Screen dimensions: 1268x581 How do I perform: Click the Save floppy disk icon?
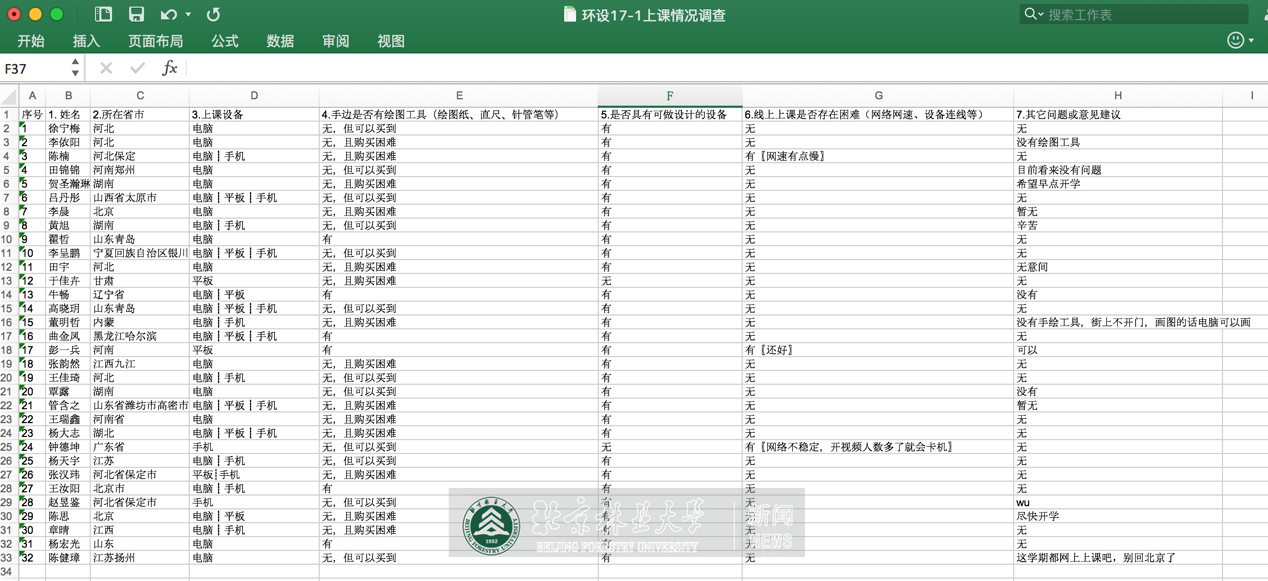tap(136, 15)
